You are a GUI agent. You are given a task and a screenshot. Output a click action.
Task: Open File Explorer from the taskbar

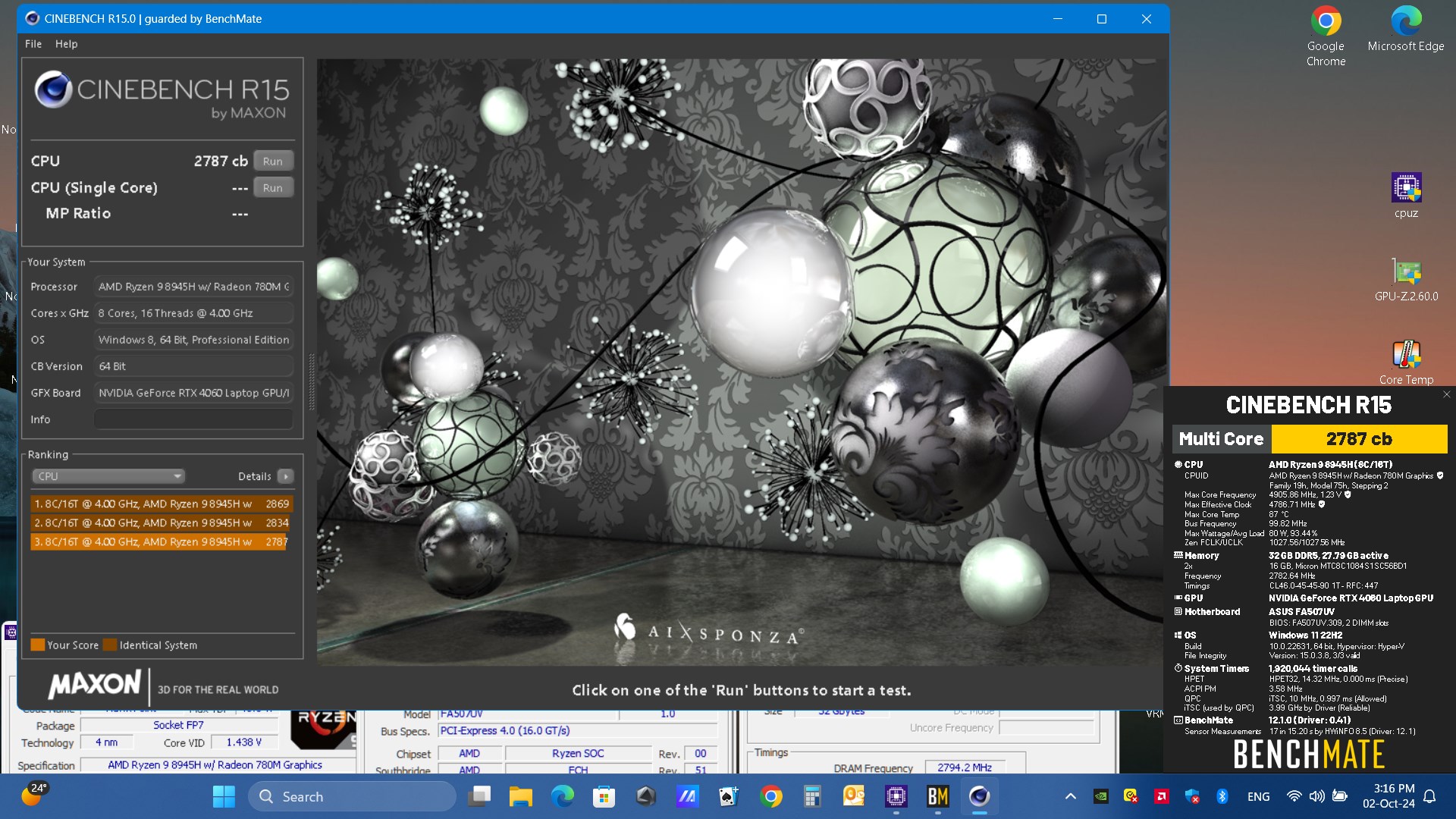tap(520, 796)
